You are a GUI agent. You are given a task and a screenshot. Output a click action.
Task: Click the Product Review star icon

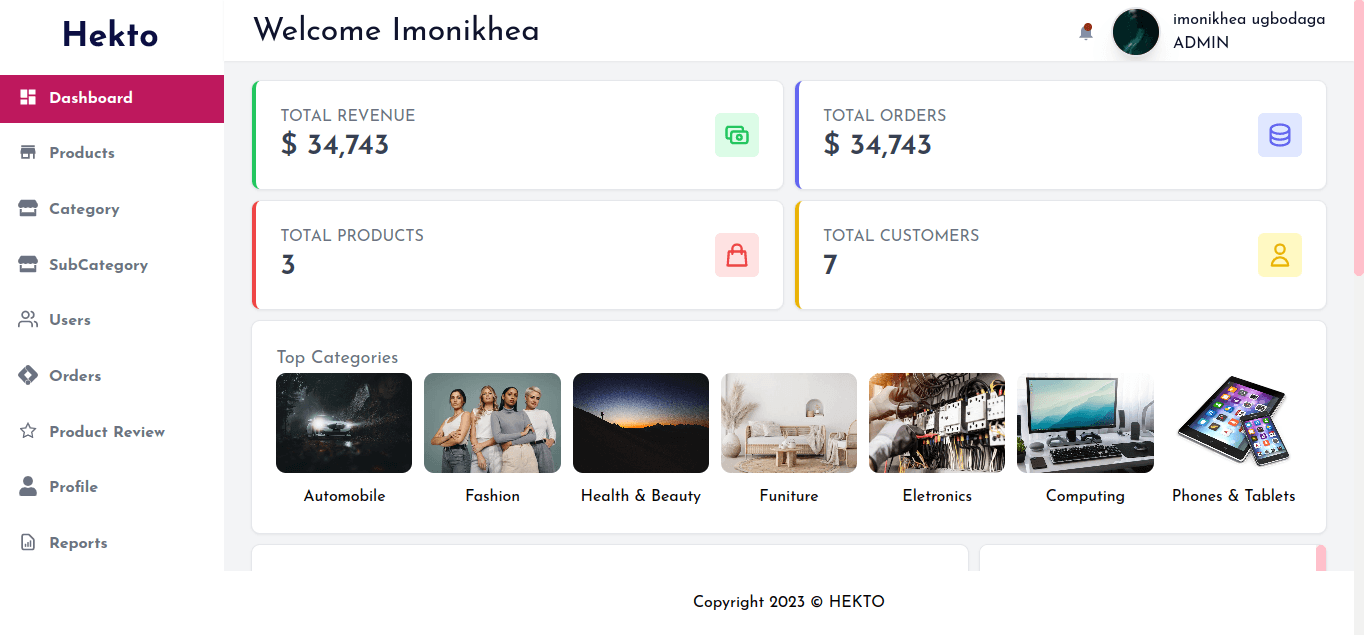click(x=28, y=431)
